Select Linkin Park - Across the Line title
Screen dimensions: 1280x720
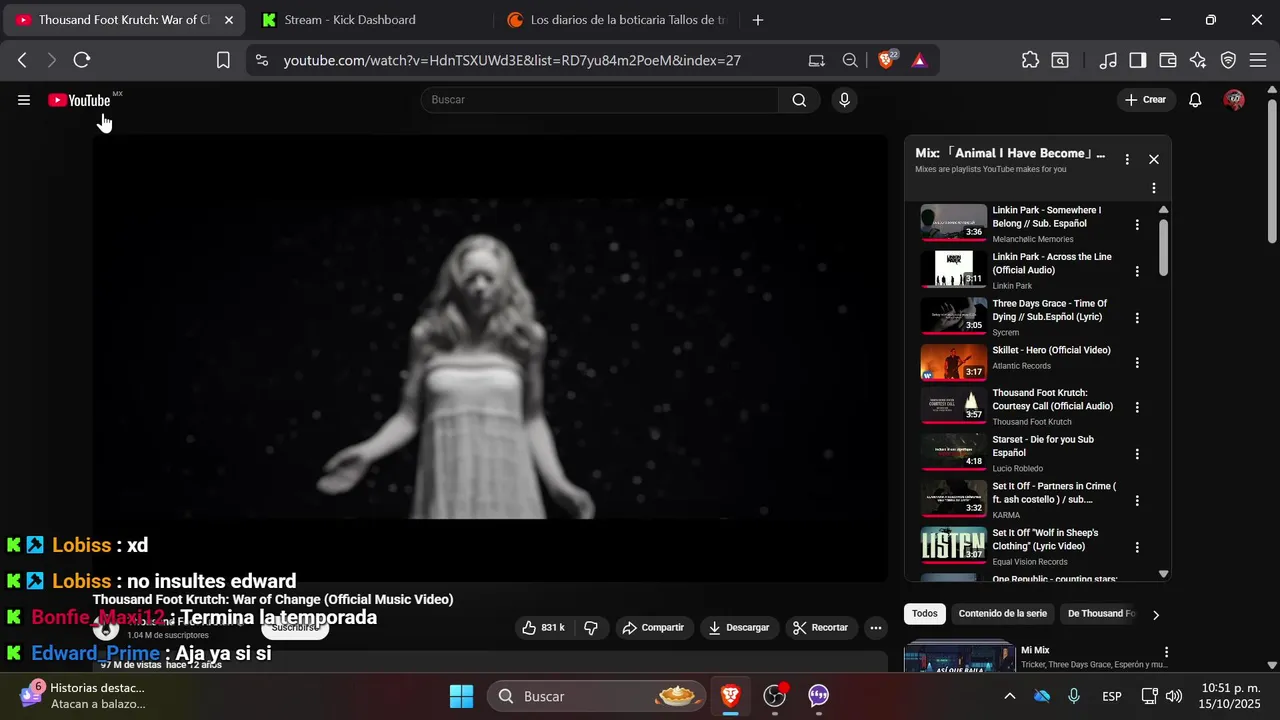pos(1052,264)
